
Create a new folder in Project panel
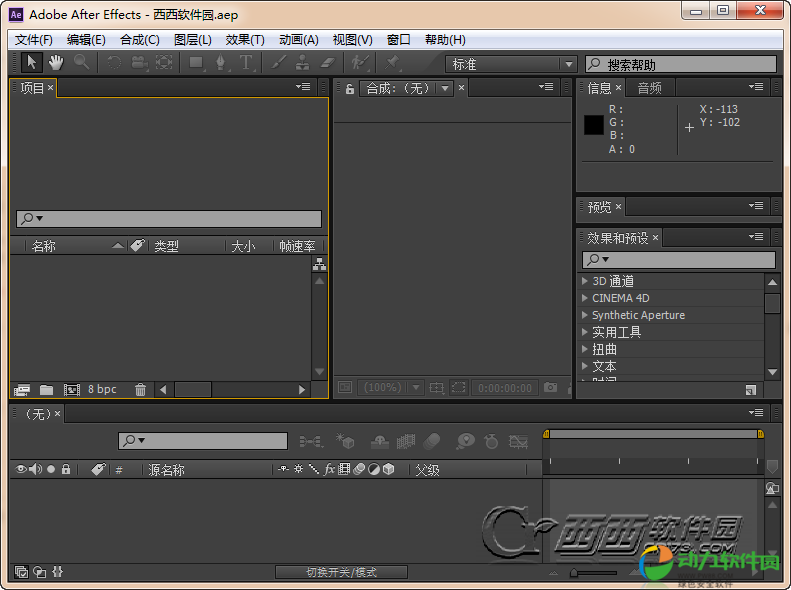click(x=46, y=389)
